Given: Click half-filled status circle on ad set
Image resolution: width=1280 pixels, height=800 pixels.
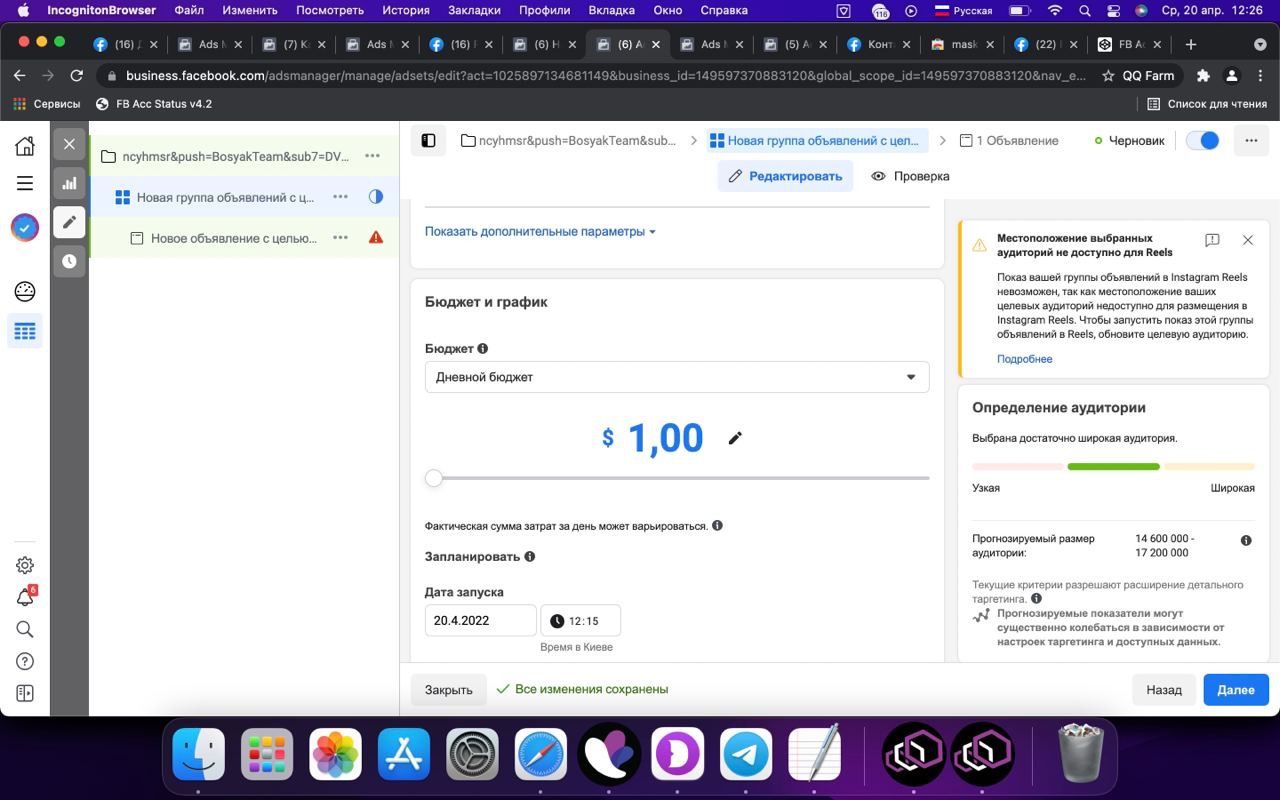Looking at the screenshot, I should coord(376,197).
